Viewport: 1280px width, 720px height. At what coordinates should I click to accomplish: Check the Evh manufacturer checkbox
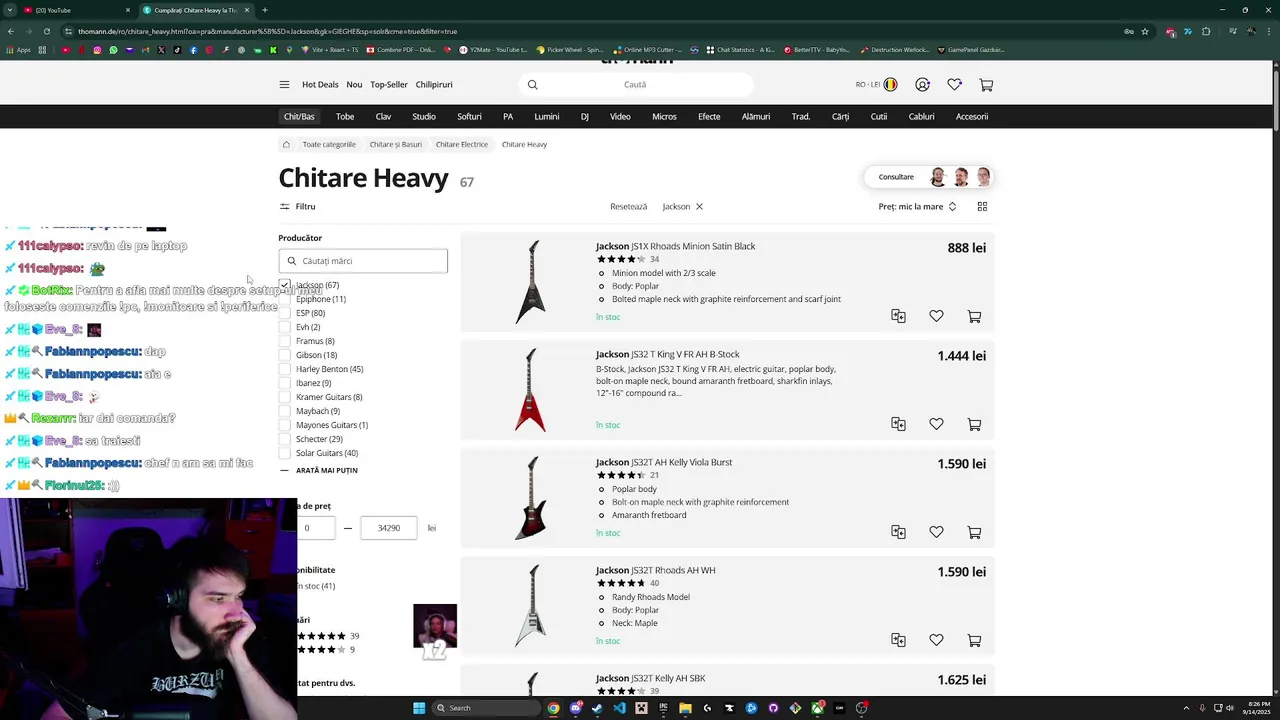pyautogui.click(x=285, y=327)
